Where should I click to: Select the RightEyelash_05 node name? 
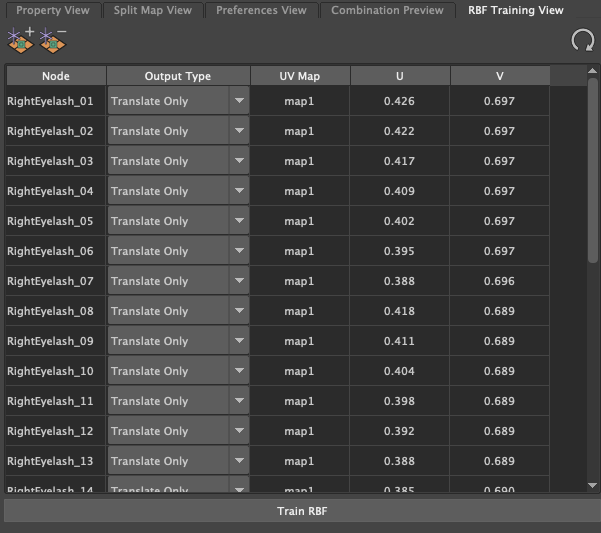[x=50, y=221]
